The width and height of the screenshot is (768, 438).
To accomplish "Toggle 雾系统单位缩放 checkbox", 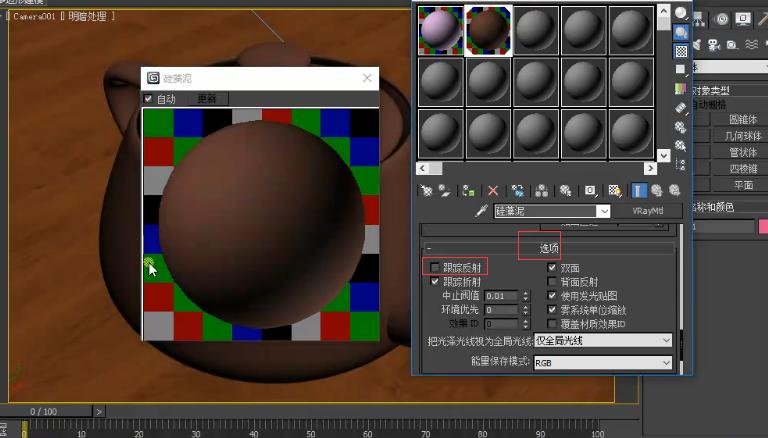I will pyautogui.click(x=552, y=310).
